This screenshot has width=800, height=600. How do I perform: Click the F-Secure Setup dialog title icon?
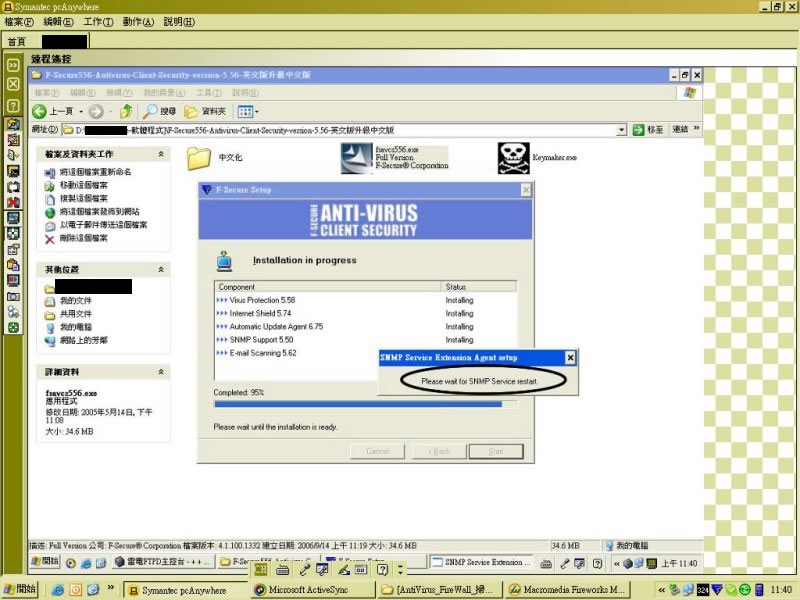[207, 190]
